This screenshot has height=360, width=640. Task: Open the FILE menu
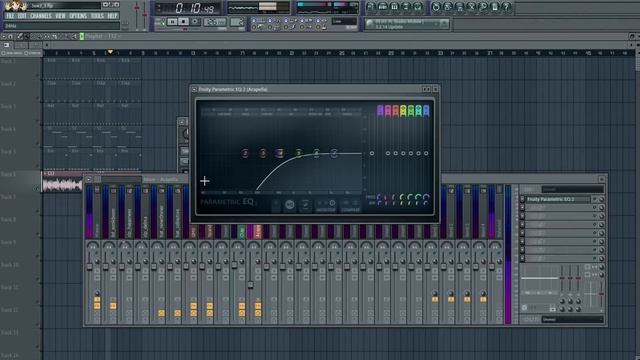9,16
